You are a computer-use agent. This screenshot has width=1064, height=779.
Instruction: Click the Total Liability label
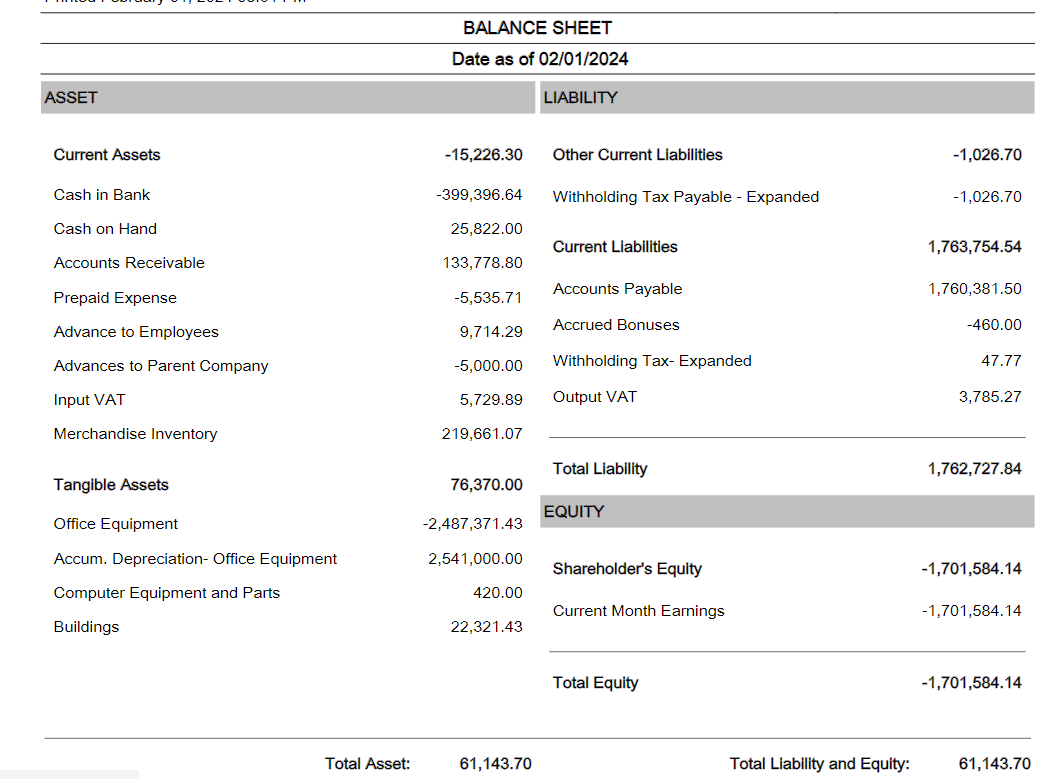(x=600, y=469)
